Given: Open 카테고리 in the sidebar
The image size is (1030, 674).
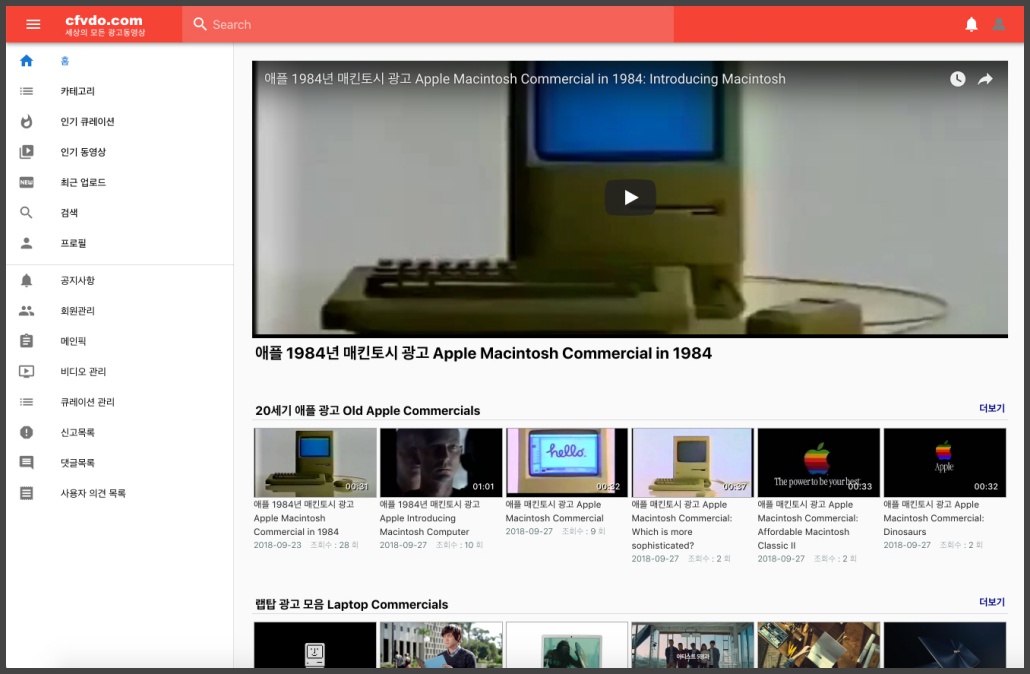Looking at the screenshot, I should pyautogui.click(x=77, y=92).
